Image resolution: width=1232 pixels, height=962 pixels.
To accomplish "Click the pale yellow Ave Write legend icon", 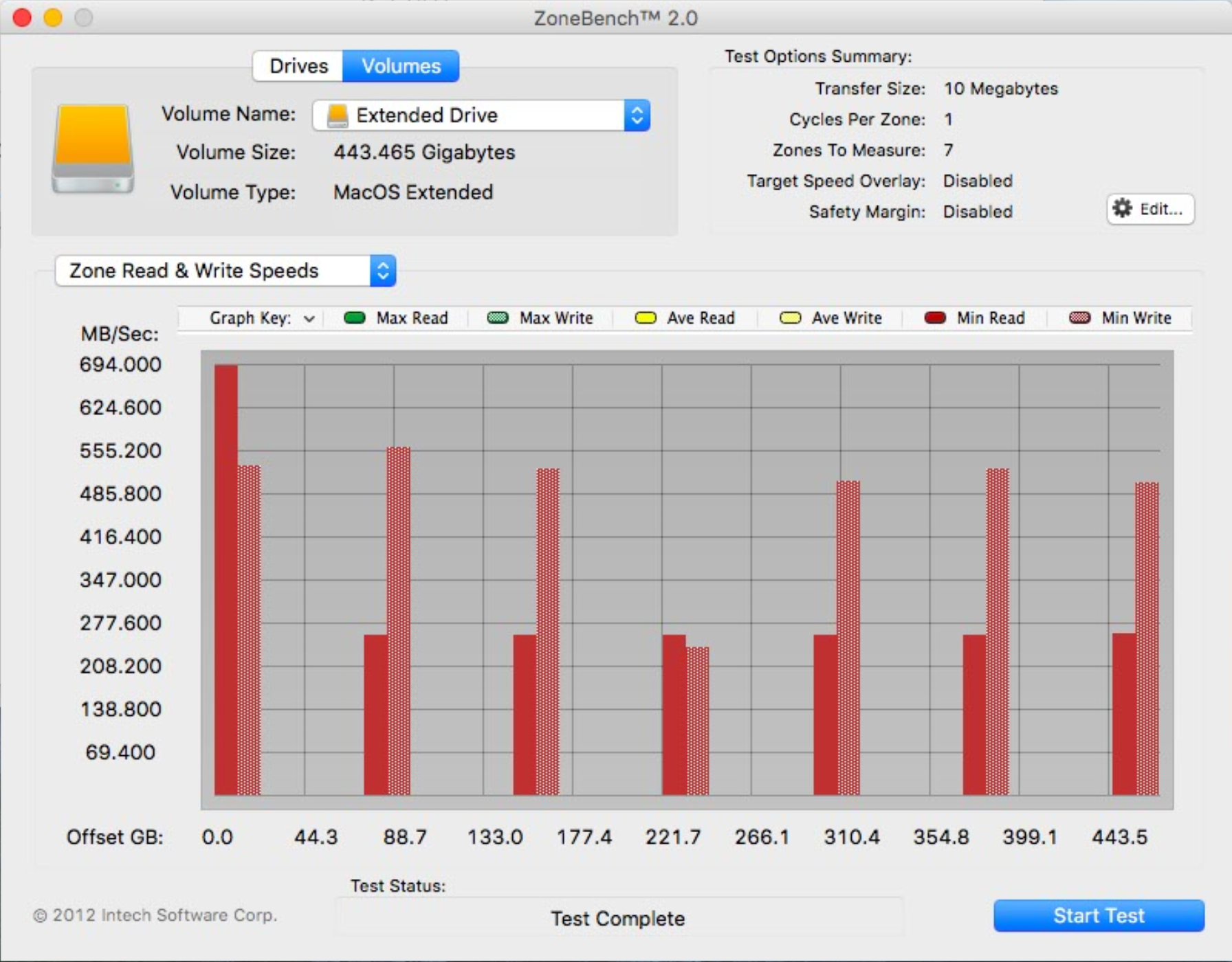I will coord(790,317).
